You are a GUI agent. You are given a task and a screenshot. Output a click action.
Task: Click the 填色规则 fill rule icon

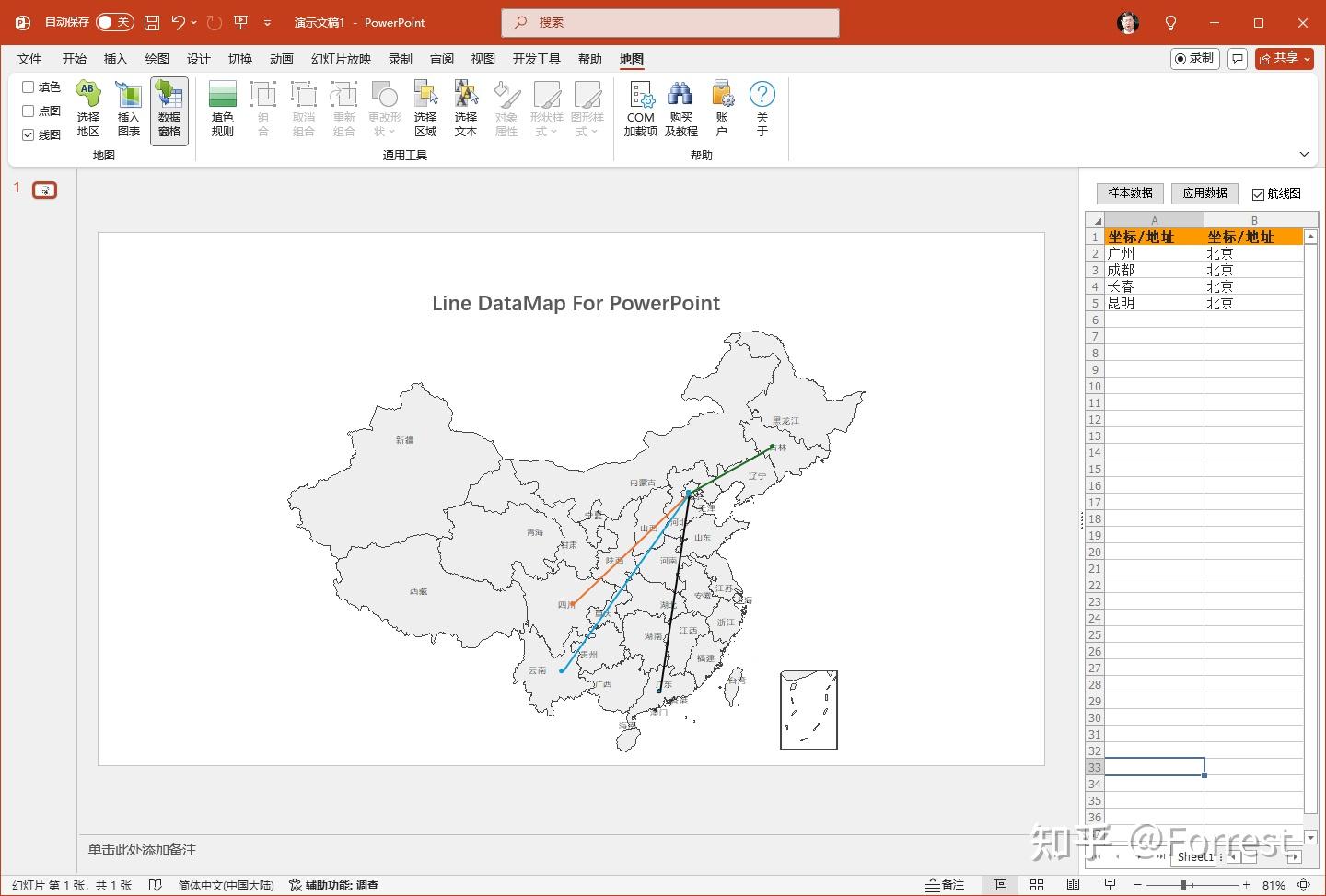point(221,108)
